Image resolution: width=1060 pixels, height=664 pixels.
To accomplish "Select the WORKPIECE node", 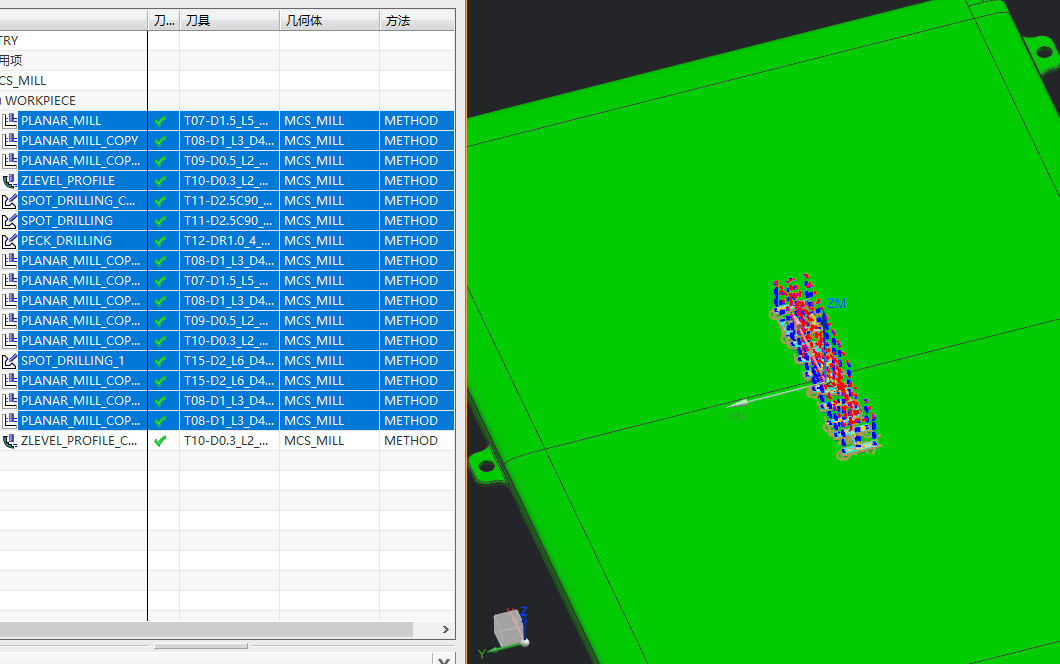I will [40, 101].
